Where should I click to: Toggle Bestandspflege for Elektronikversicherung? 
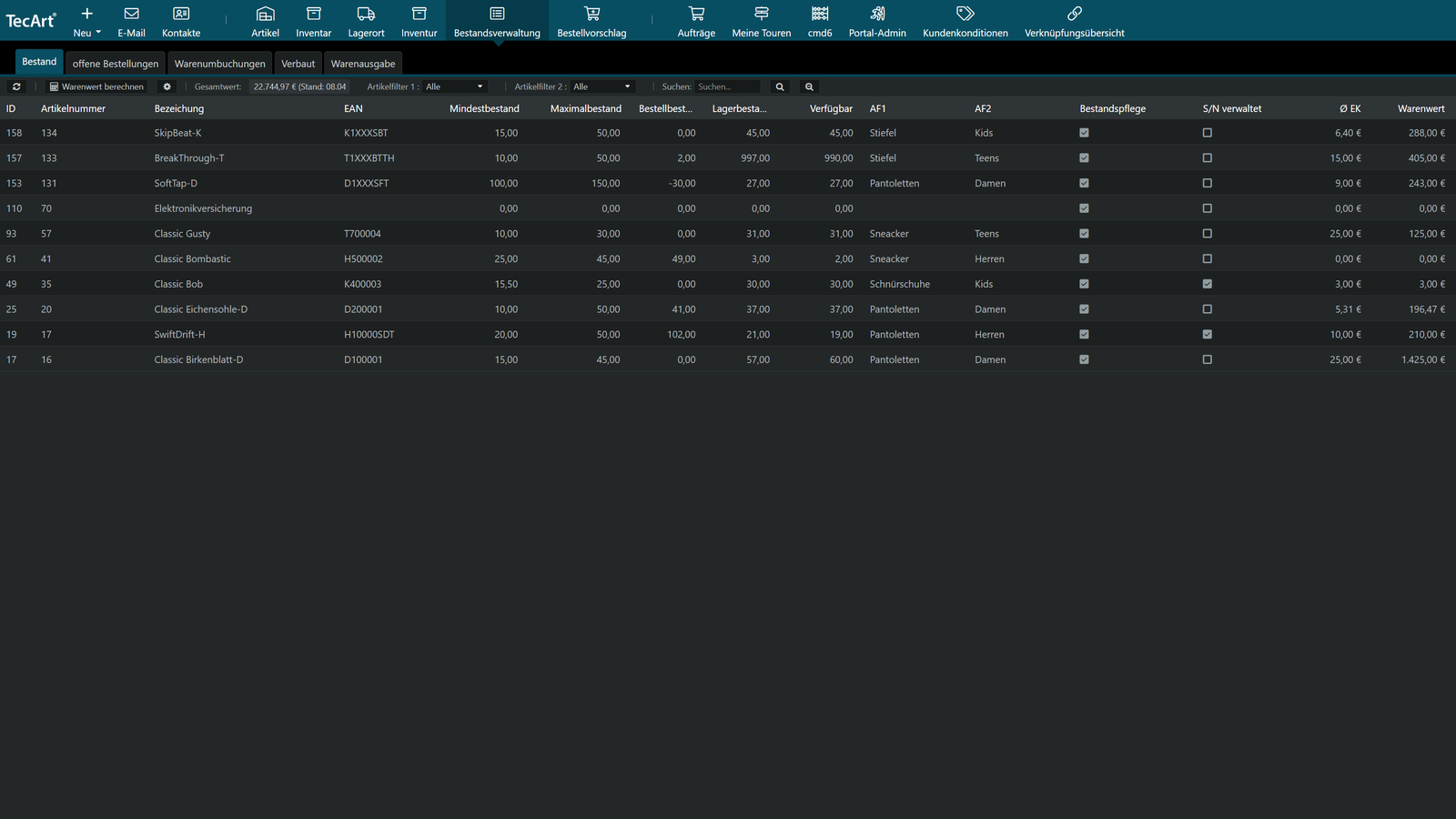point(1084,208)
